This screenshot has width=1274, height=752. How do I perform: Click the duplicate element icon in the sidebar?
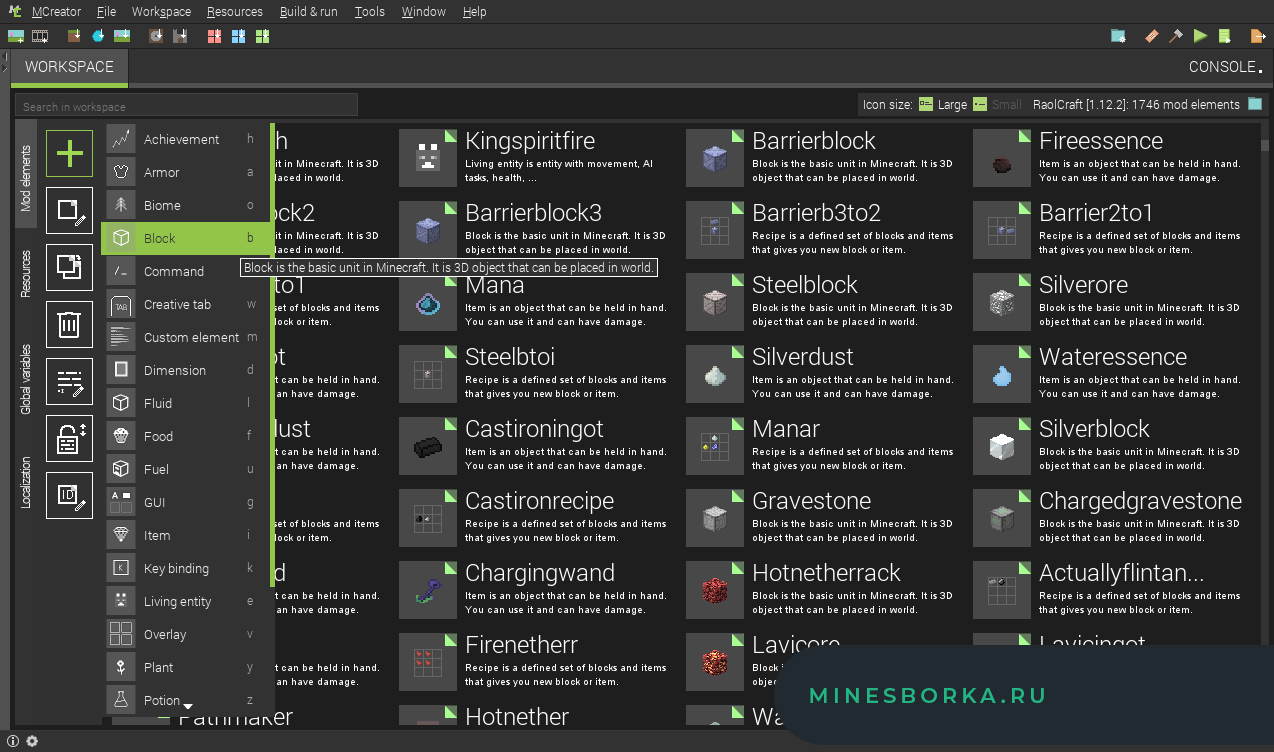pos(69,267)
